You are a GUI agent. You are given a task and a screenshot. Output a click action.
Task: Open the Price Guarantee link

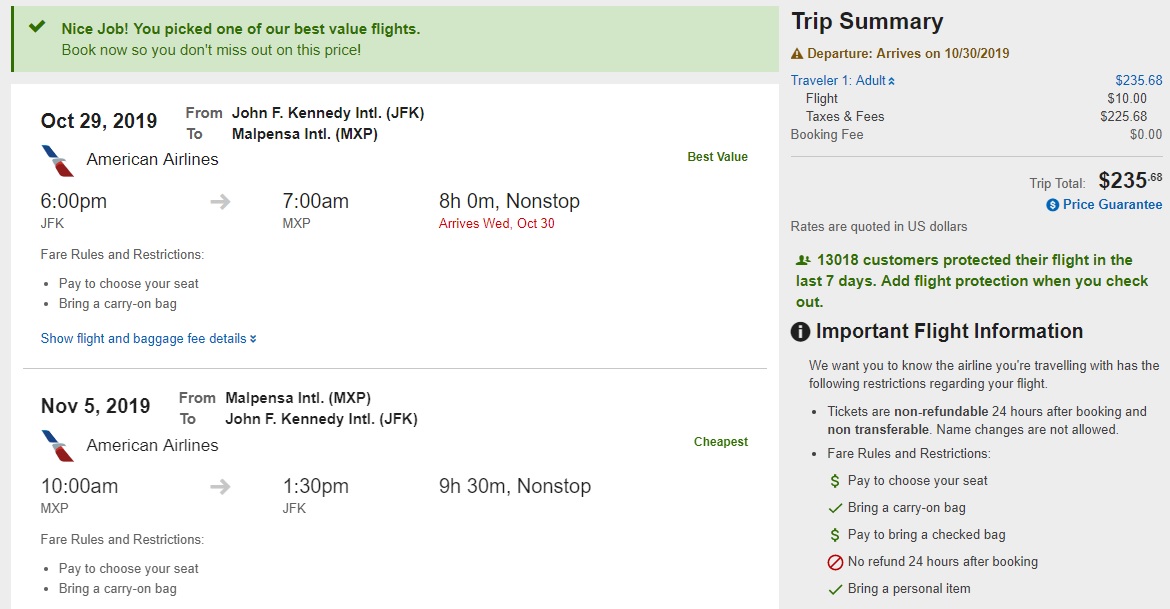coord(1112,205)
